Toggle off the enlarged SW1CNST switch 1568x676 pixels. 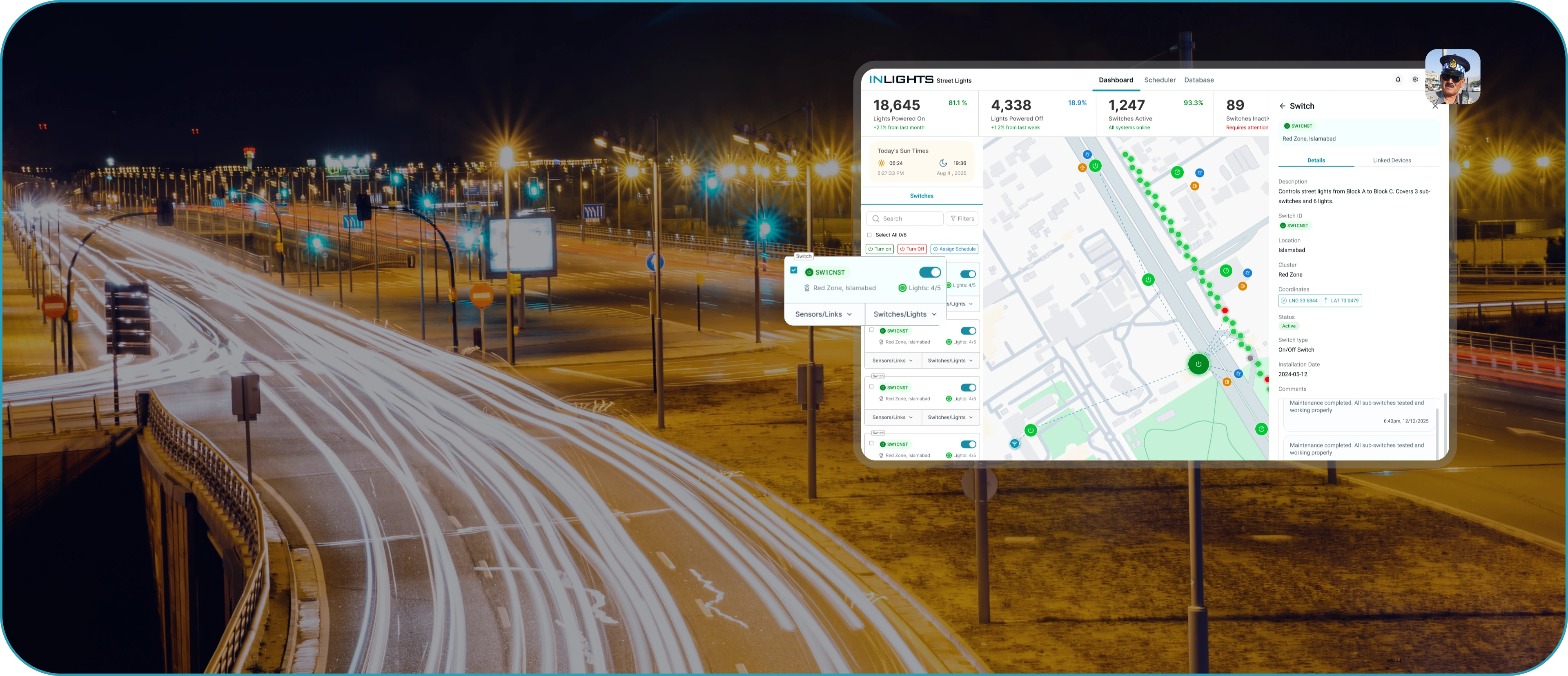click(929, 272)
